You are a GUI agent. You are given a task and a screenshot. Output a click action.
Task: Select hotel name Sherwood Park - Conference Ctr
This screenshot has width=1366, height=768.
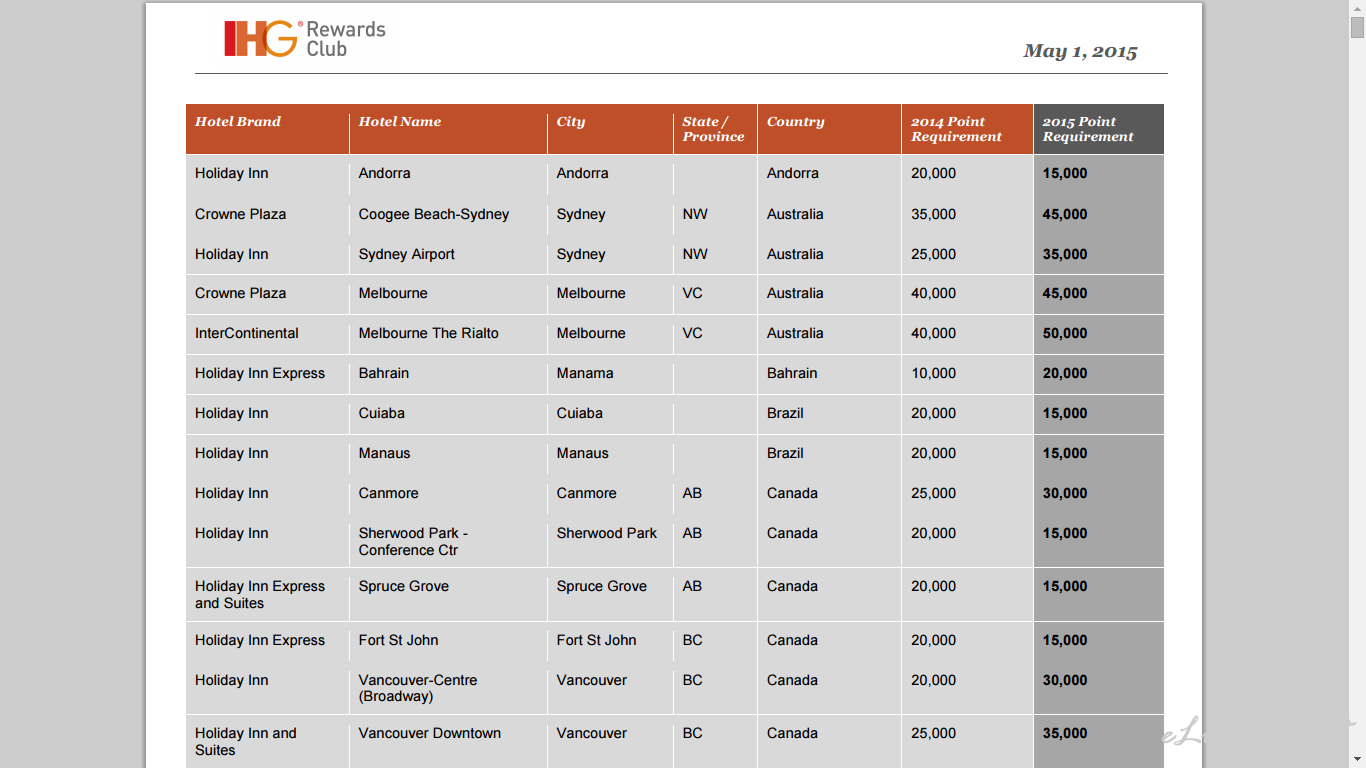point(413,541)
